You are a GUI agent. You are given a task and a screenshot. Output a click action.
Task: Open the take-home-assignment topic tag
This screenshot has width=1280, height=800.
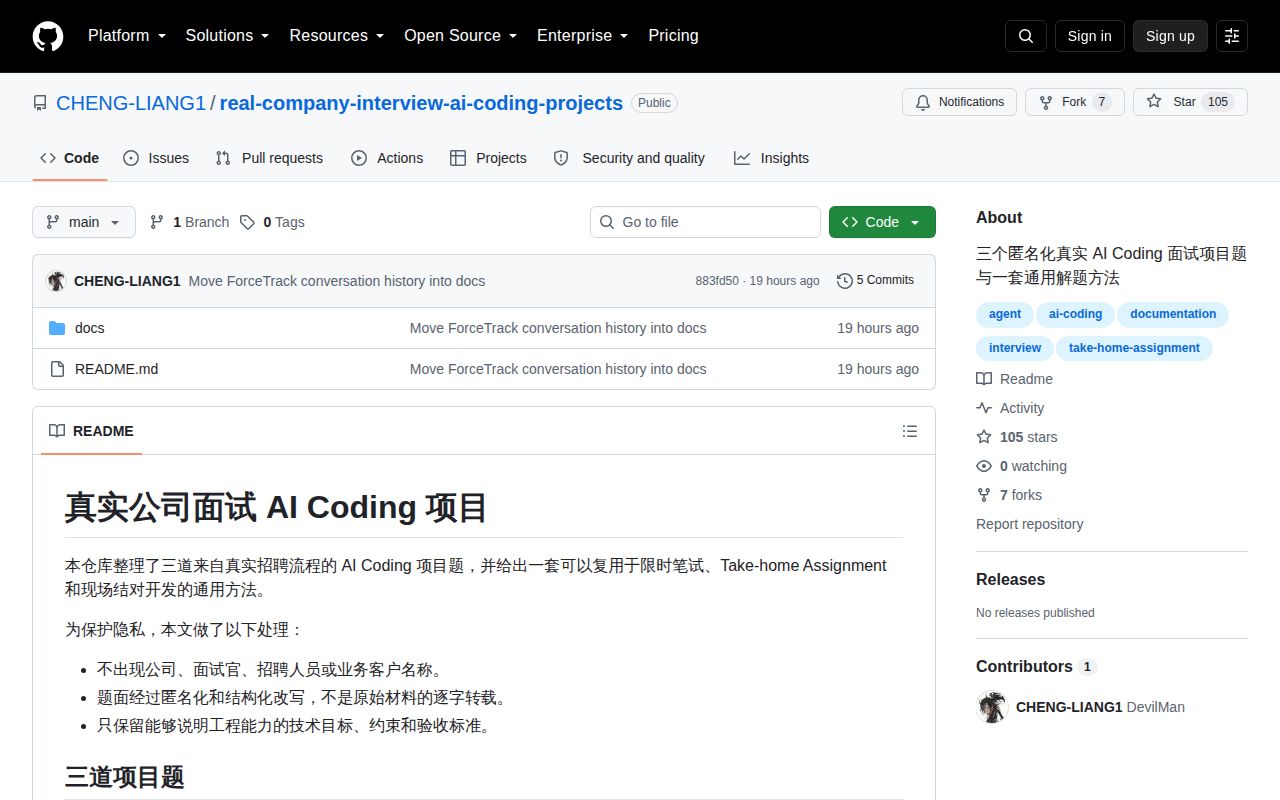pyautogui.click(x=1134, y=348)
